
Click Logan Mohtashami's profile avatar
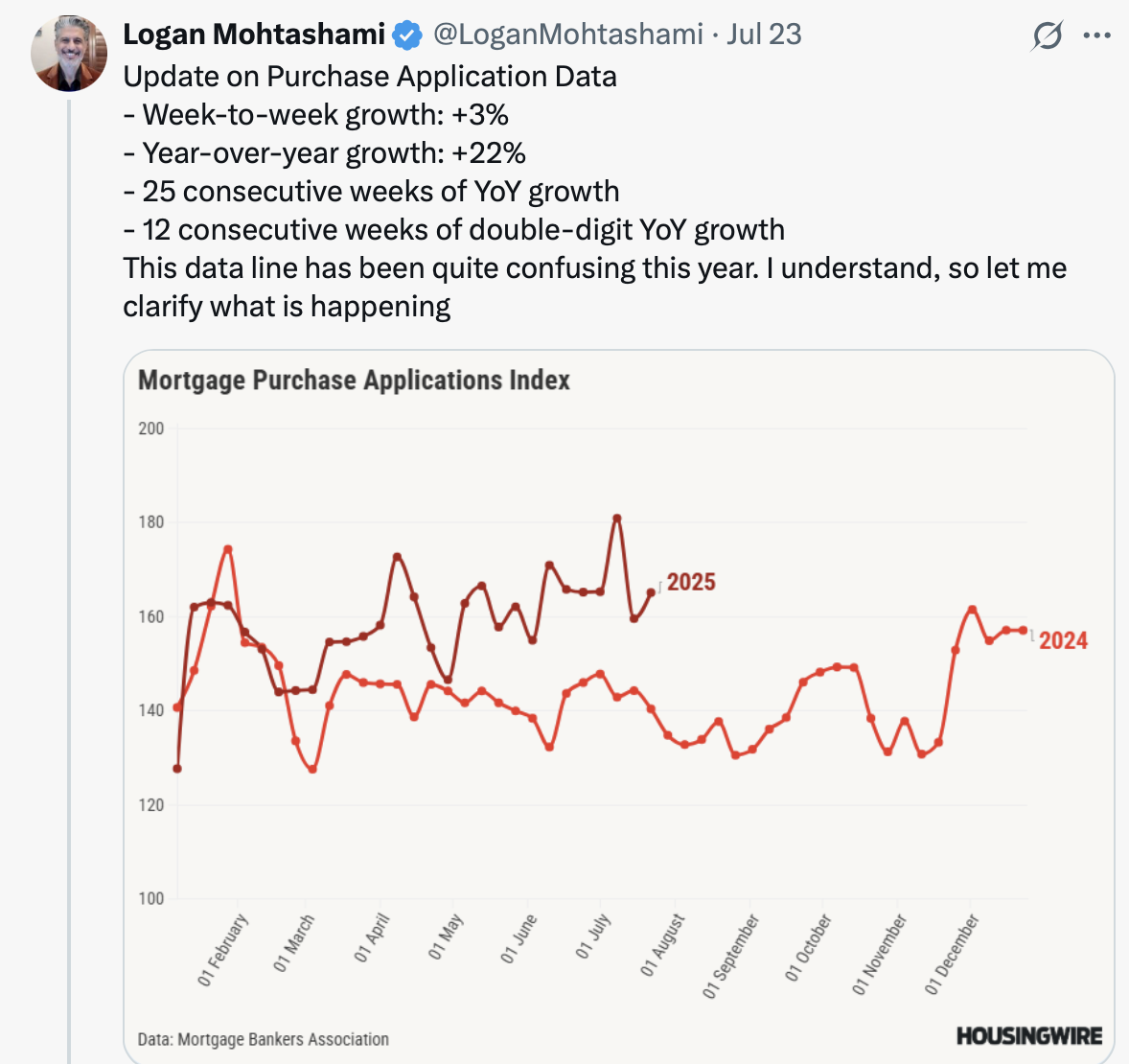69,54
